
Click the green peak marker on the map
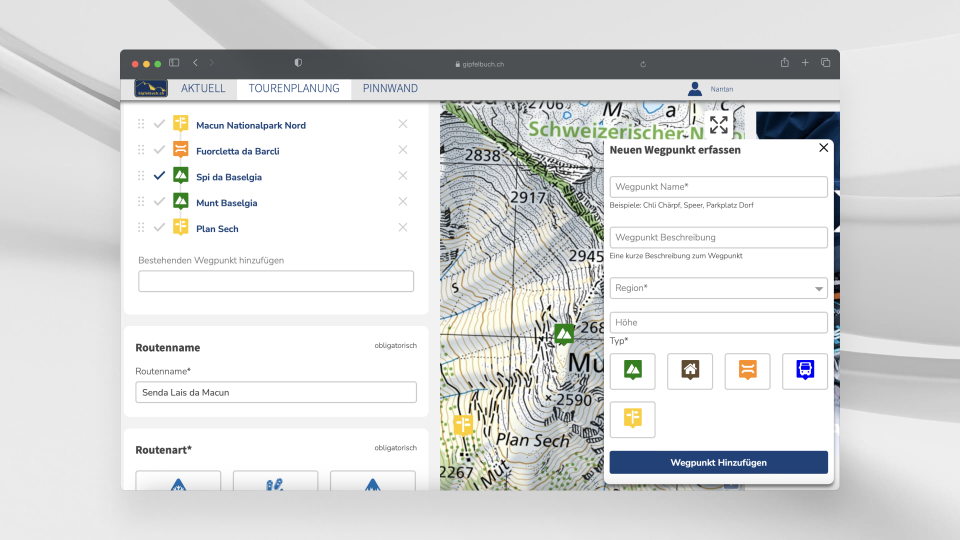[x=565, y=333]
